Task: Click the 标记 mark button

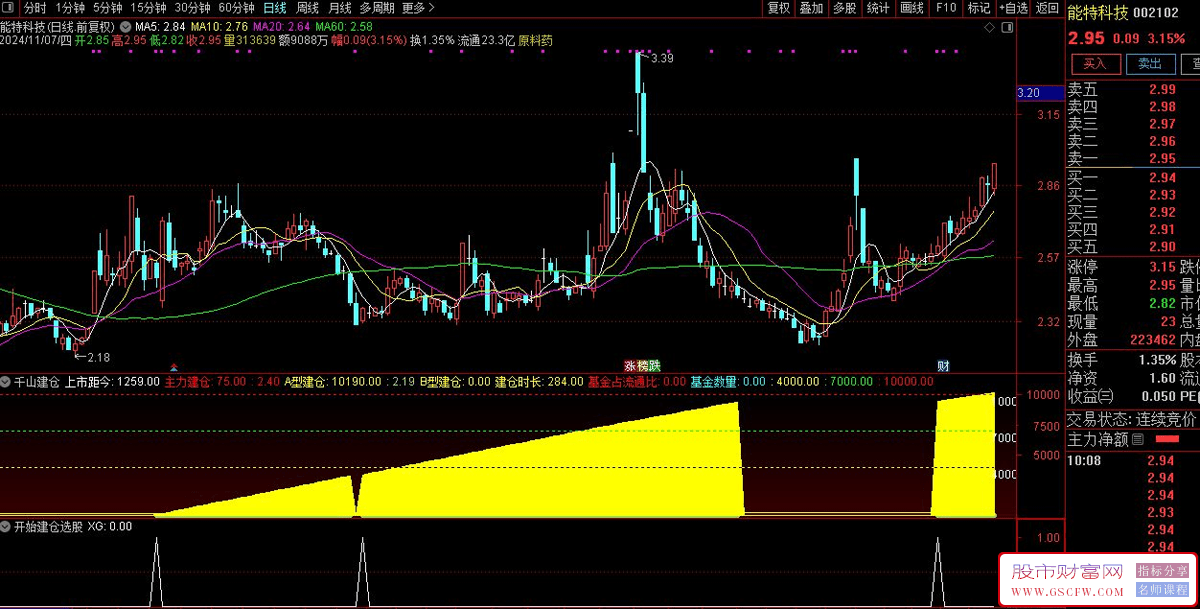Action: [979, 8]
